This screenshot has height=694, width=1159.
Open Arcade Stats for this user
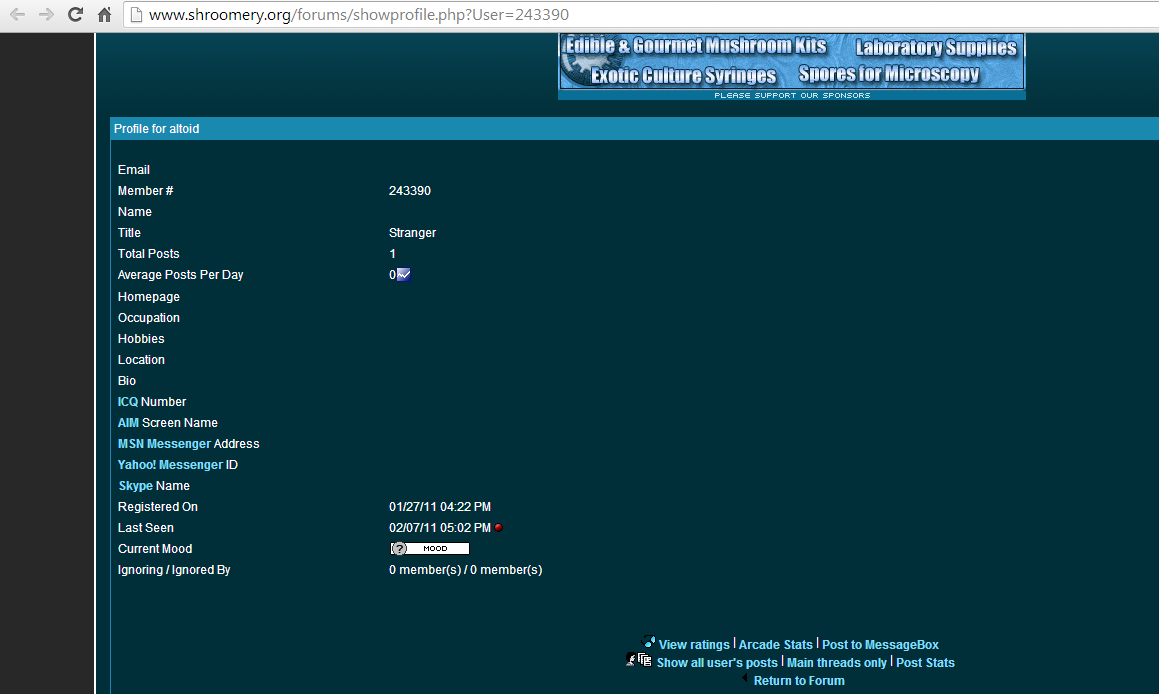(x=775, y=645)
